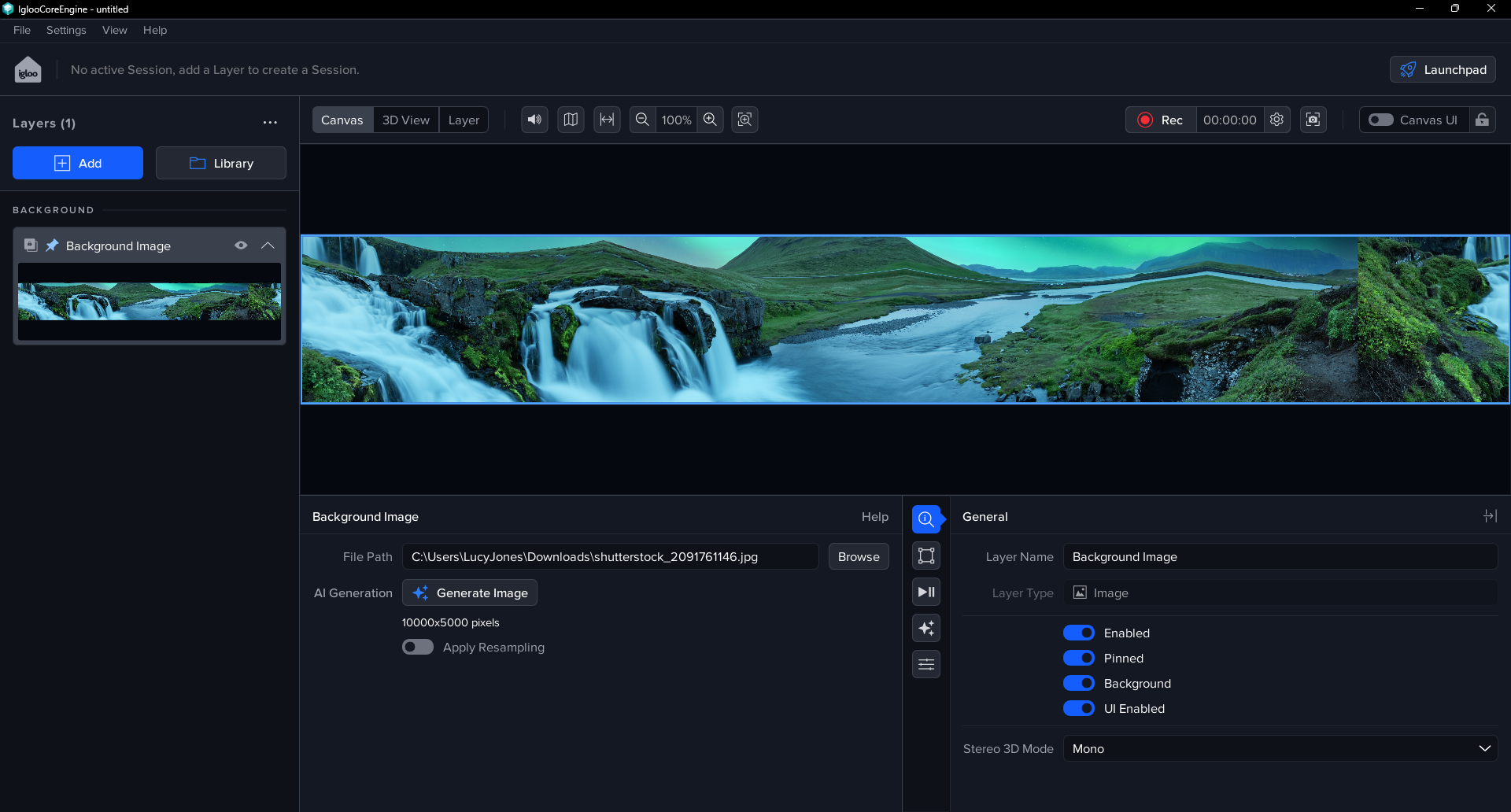The width and height of the screenshot is (1511, 812).
Task: Take a screenshot with the capture icon
Action: pos(1313,120)
